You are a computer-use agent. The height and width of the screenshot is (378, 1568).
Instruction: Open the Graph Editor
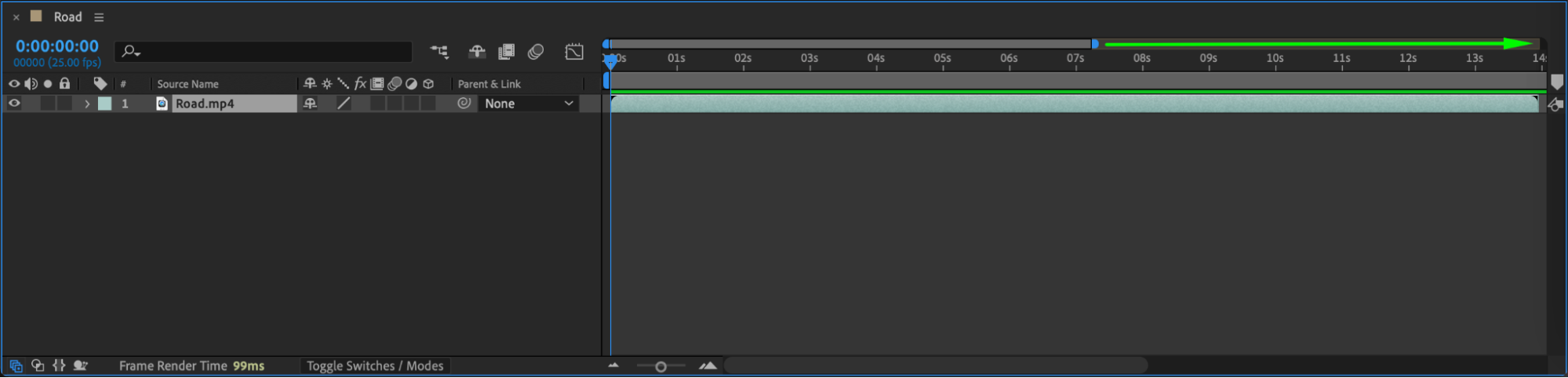tap(574, 52)
